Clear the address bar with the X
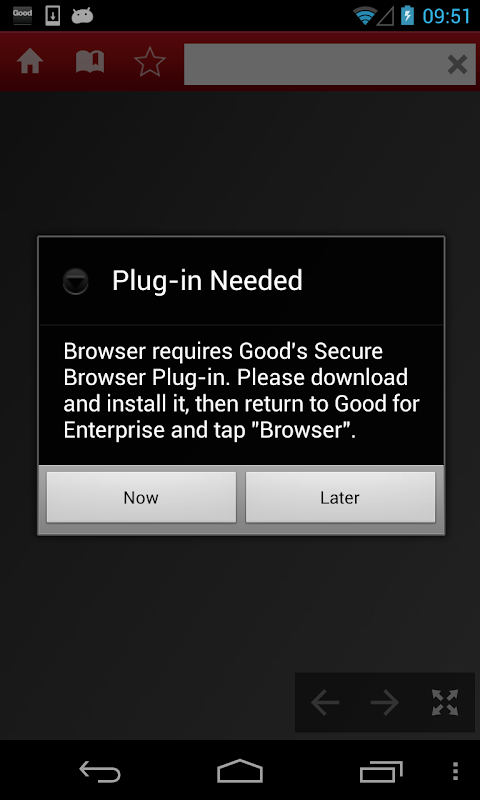 pos(457,65)
